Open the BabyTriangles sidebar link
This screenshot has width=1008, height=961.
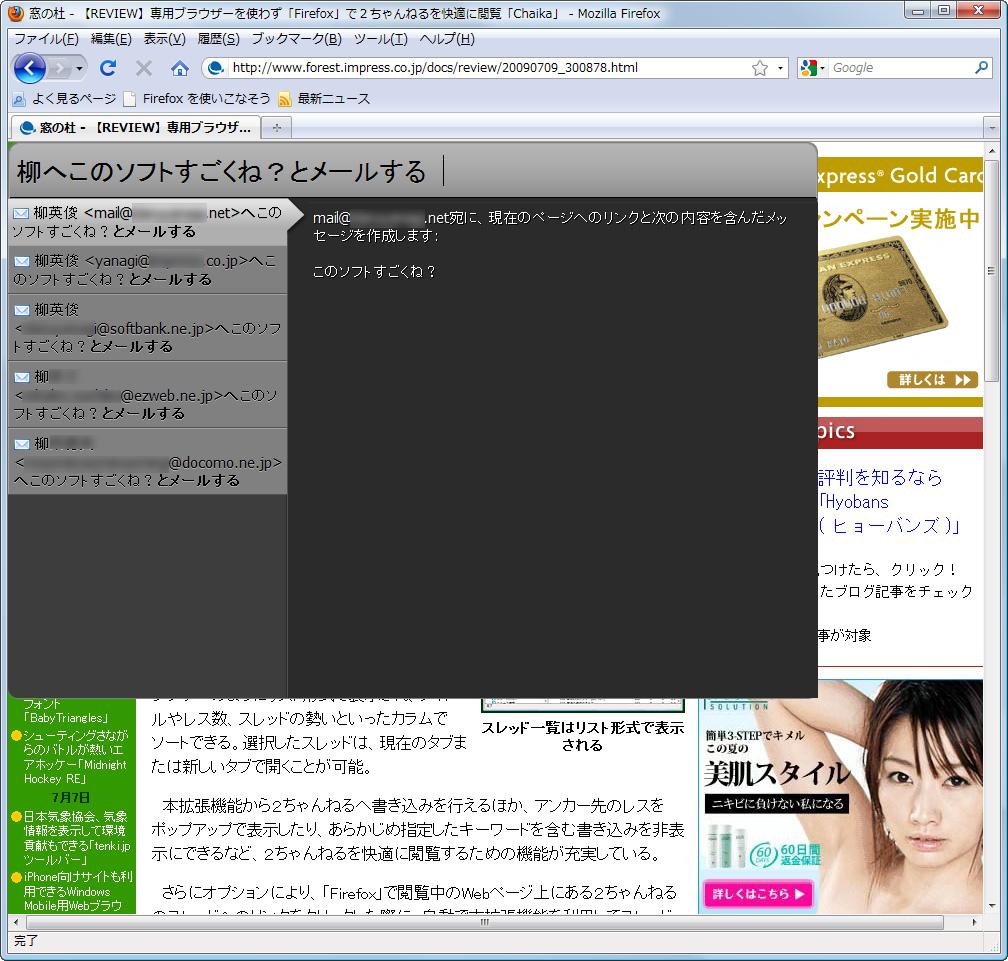68,711
